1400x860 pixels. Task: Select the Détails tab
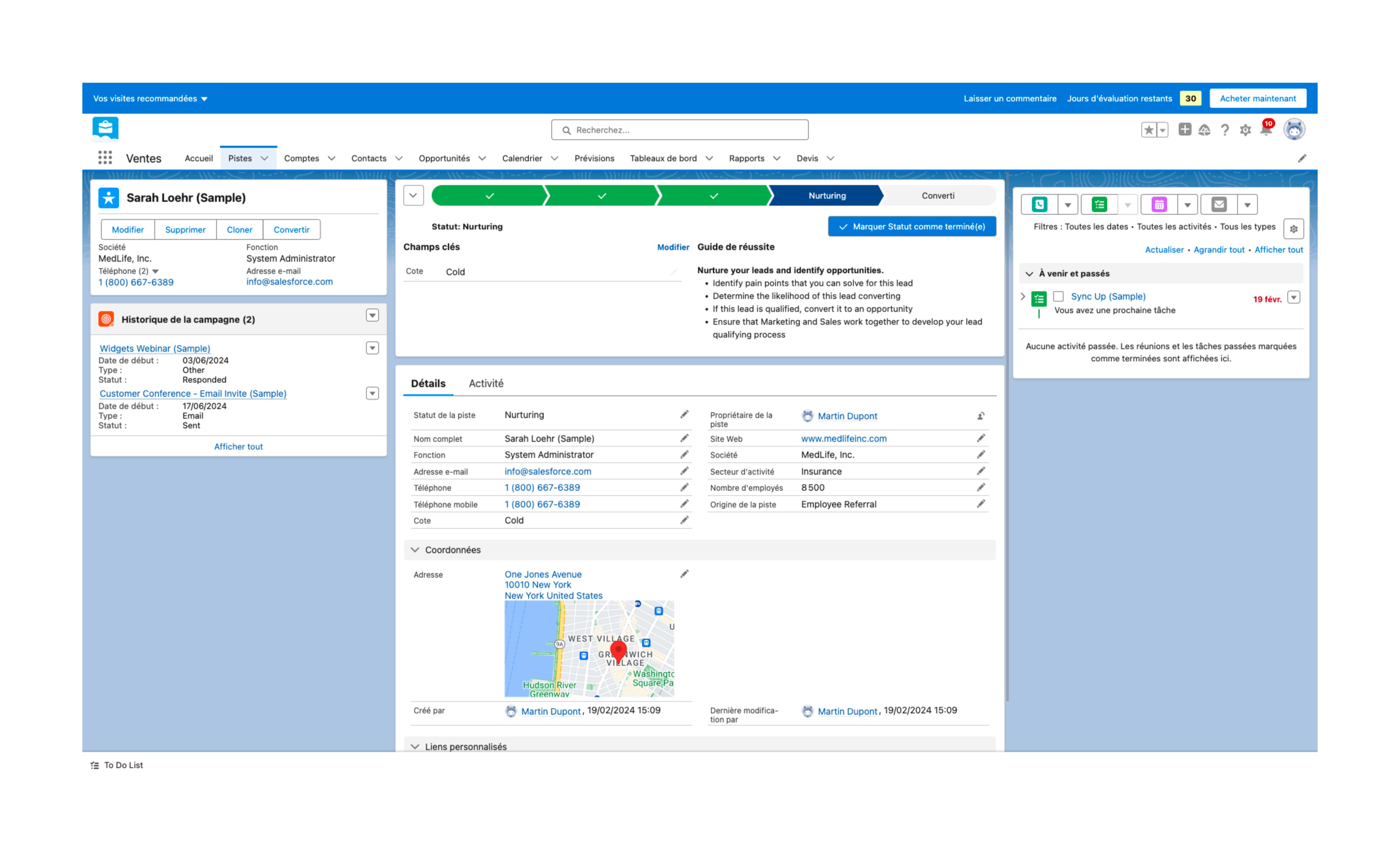tap(428, 384)
